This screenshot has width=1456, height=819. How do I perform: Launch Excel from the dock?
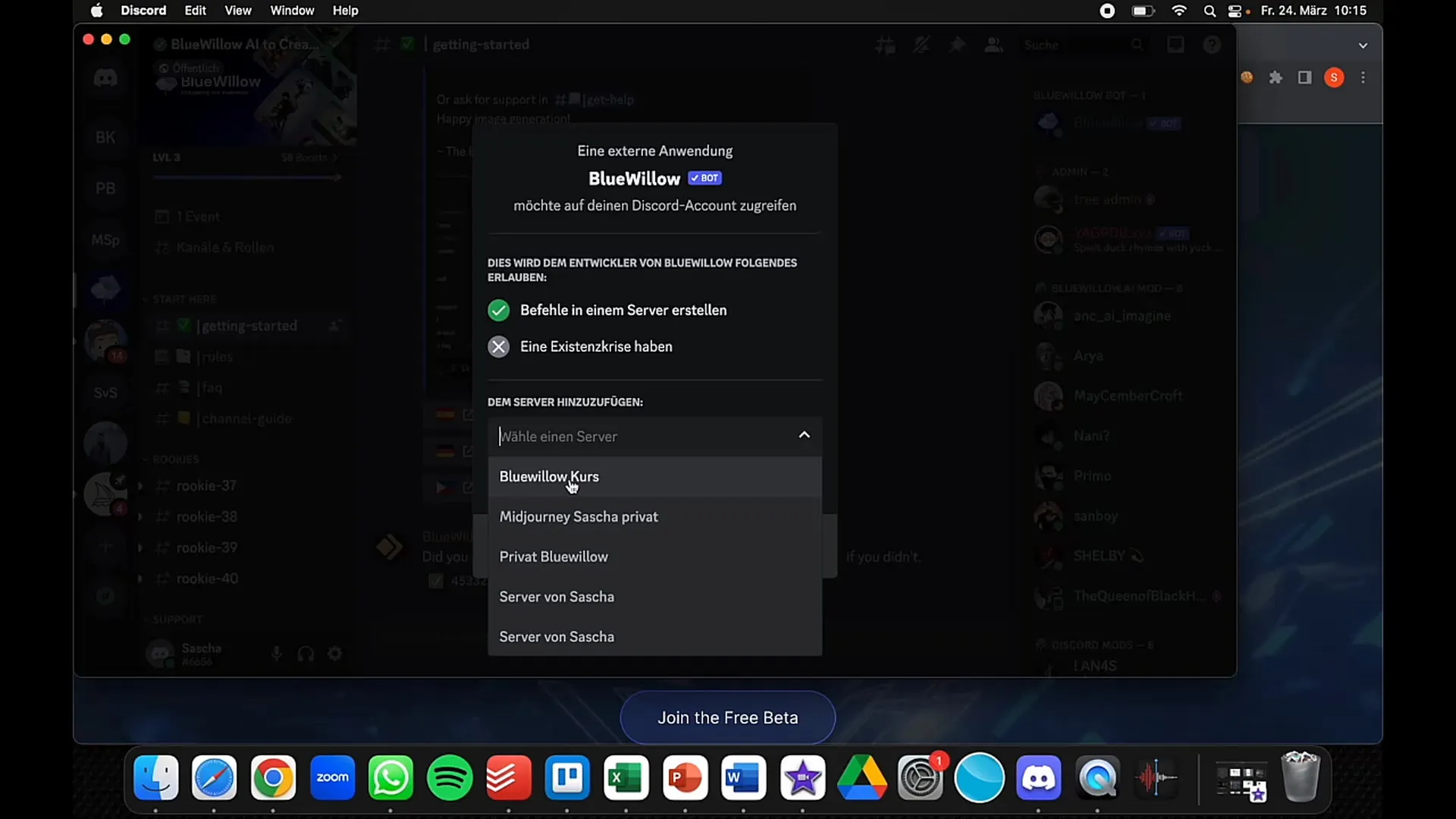[x=626, y=778]
